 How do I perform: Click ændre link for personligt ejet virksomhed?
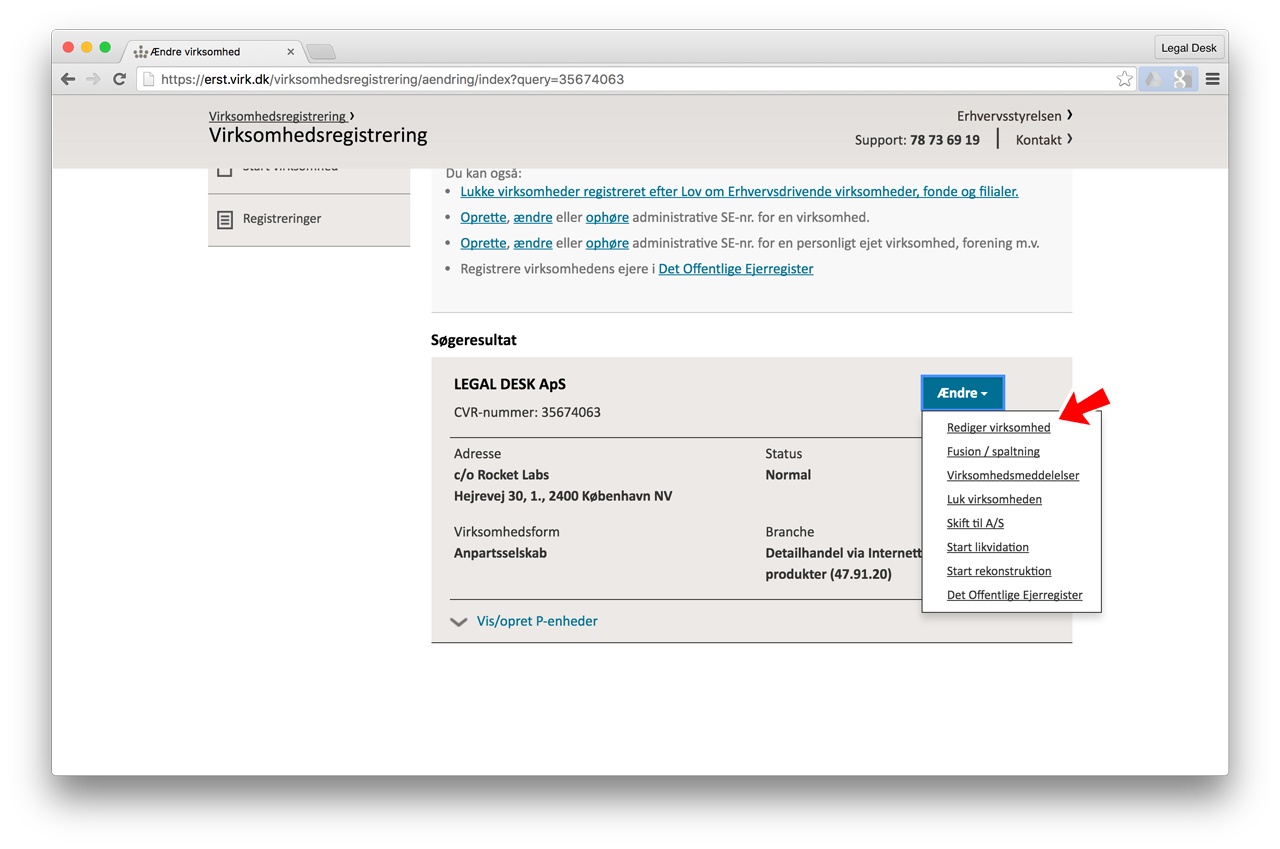pyautogui.click(x=533, y=243)
